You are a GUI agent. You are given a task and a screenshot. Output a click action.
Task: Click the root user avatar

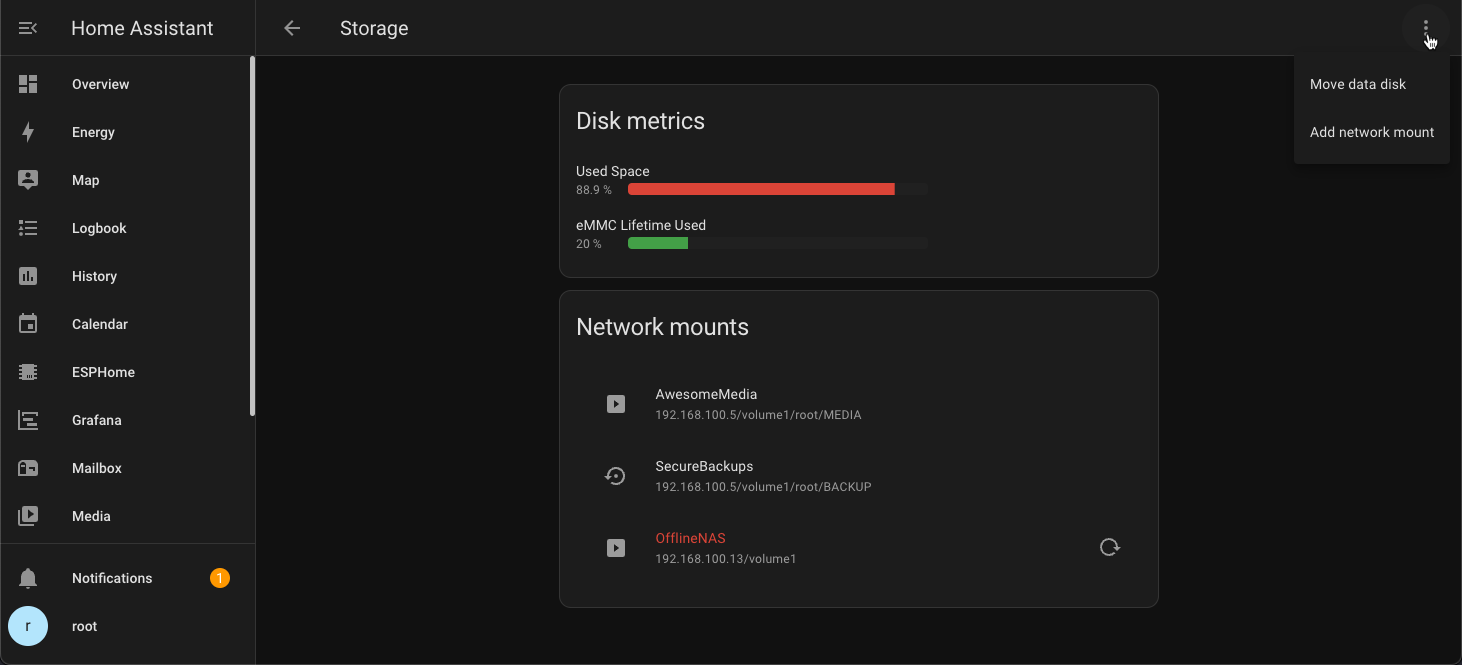tap(28, 626)
